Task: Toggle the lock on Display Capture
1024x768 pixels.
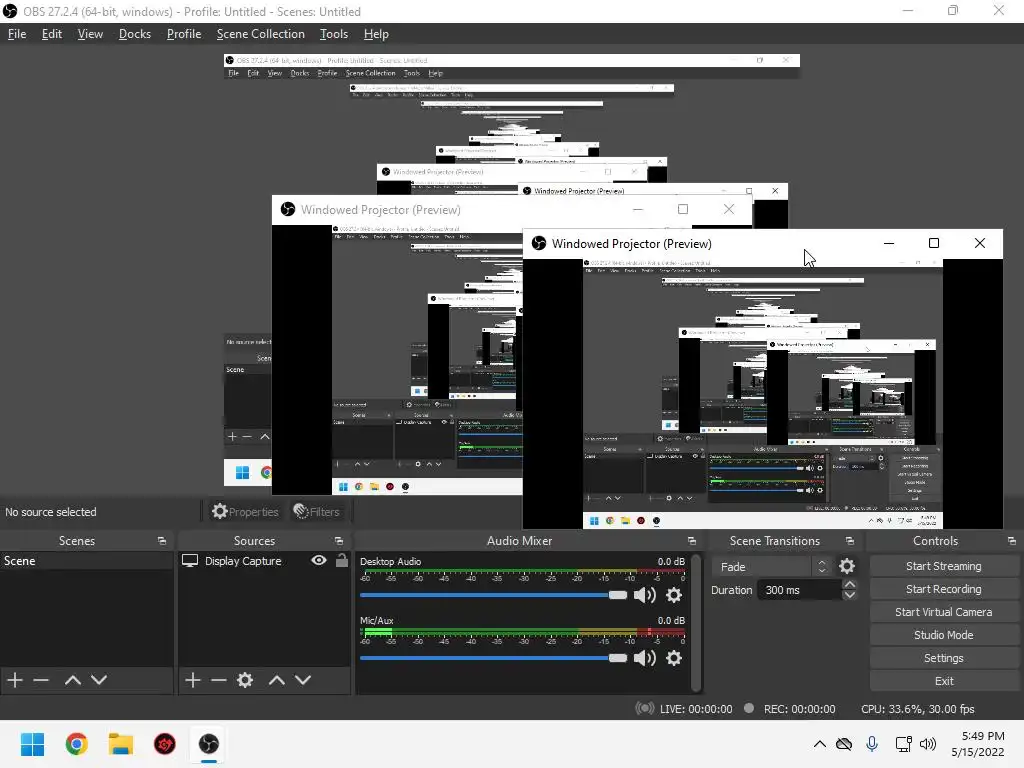Action: 342,560
